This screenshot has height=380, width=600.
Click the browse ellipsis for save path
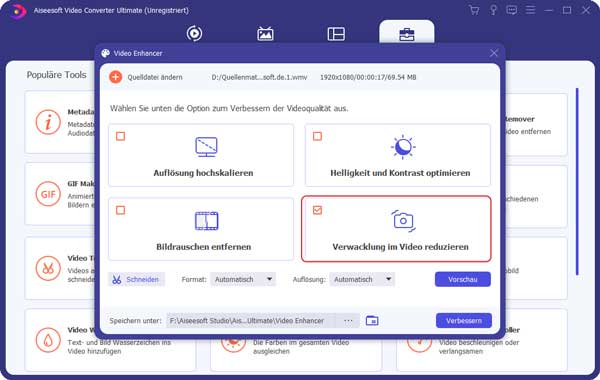(348, 321)
